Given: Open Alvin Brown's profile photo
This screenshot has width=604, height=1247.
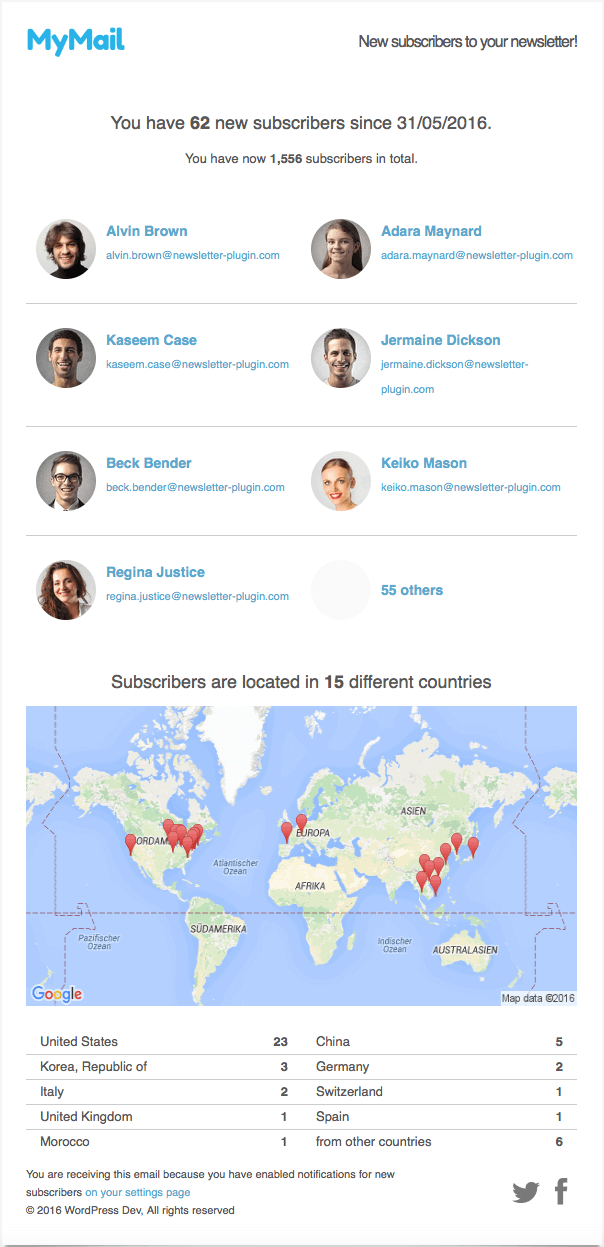Looking at the screenshot, I should 66,249.
